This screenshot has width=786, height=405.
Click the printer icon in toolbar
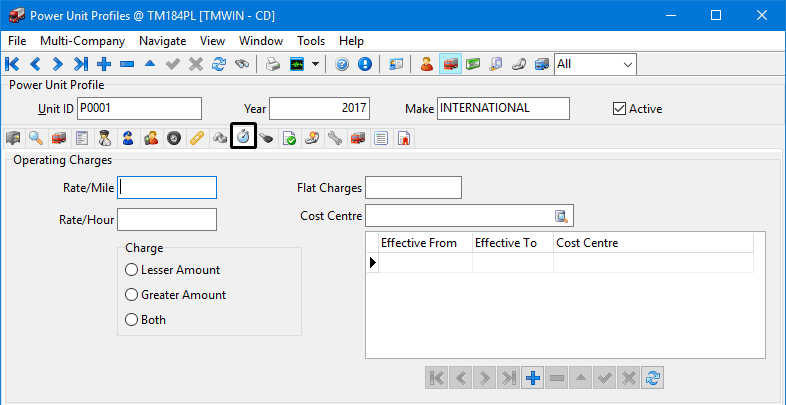(x=272, y=64)
